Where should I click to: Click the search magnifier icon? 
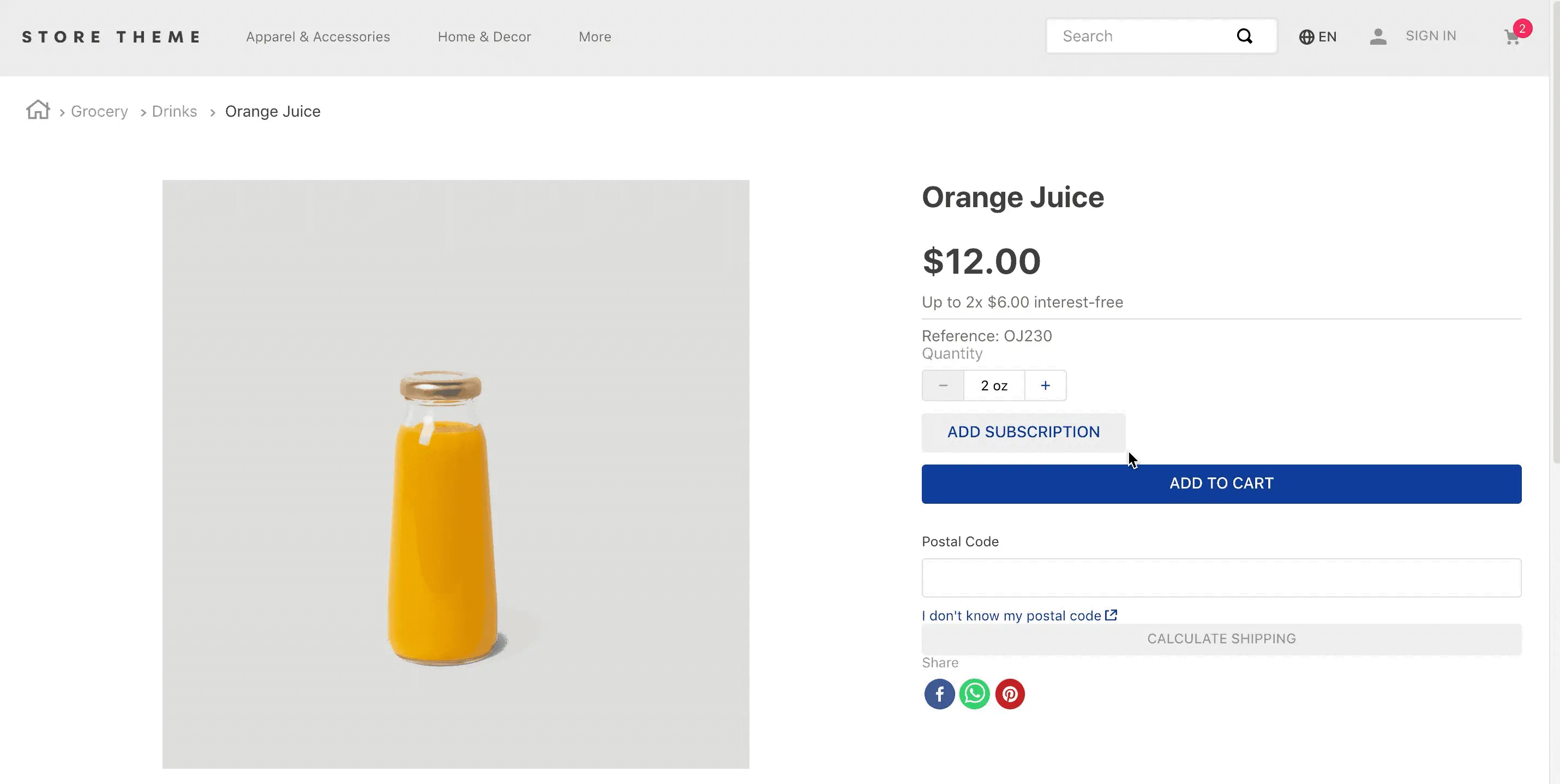1245,36
